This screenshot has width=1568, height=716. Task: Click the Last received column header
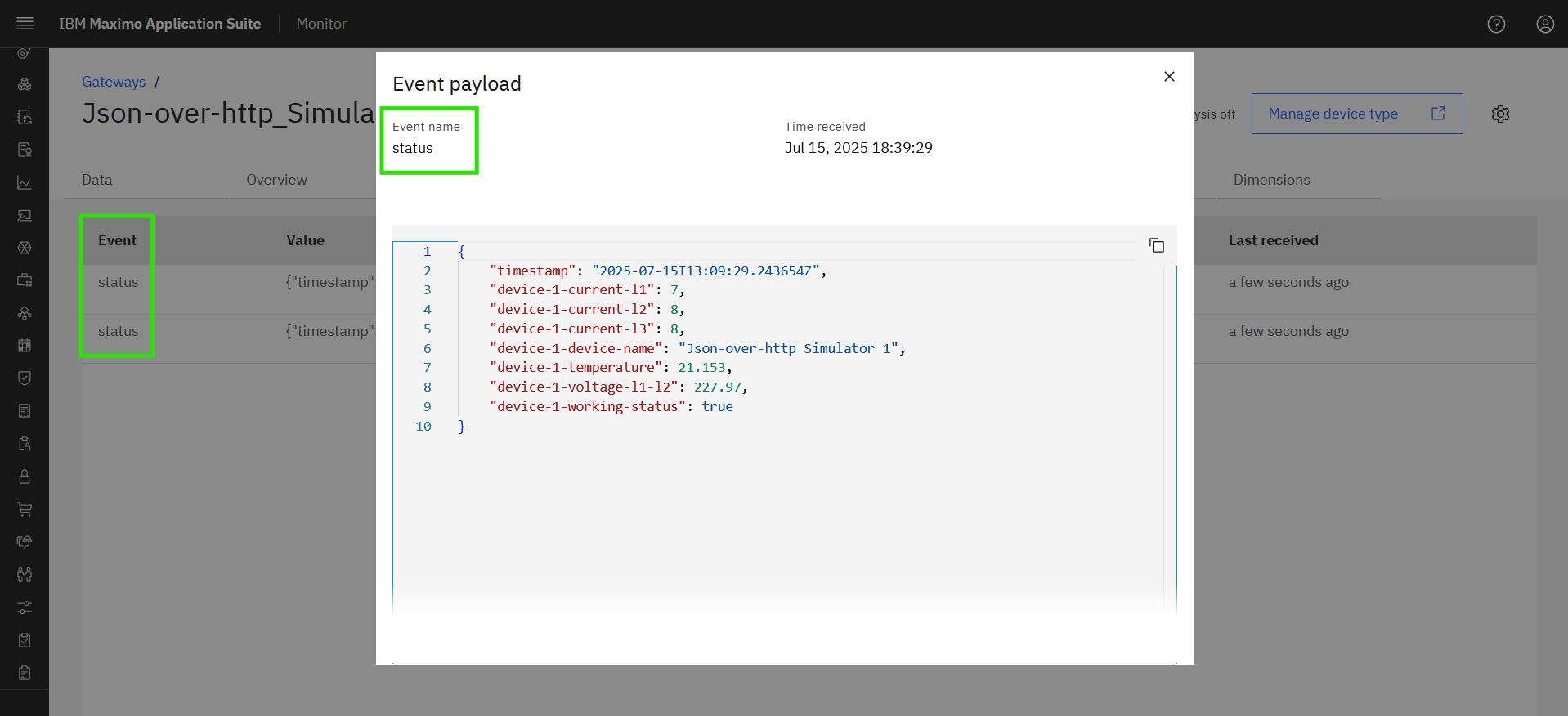[1273, 240]
